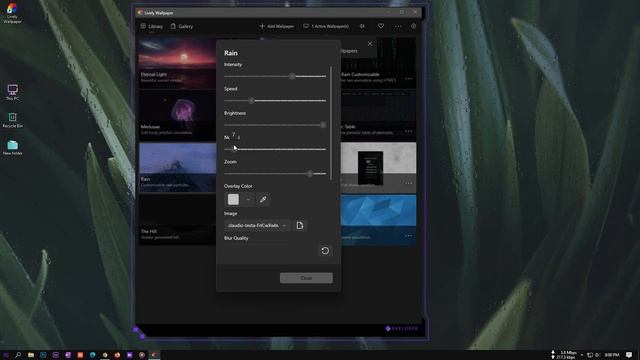This screenshot has width=640, height=360.
Task: Select the eyedropper color picker tool
Action: coord(263,199)
